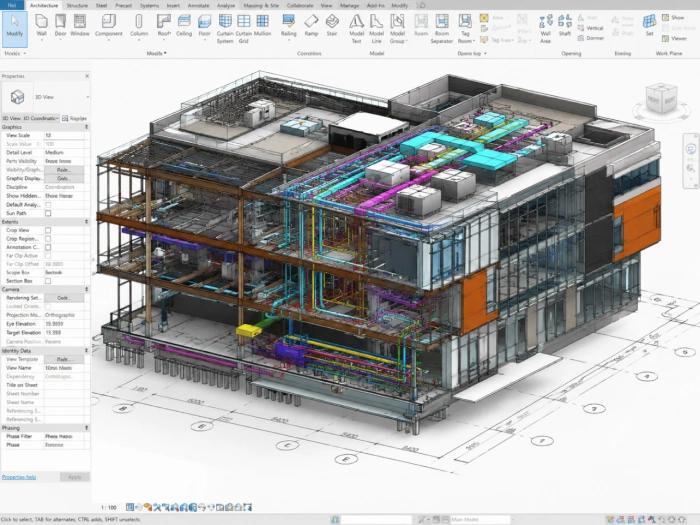Open the Properties help link
The width and height of the screenshot is (700, 525).
(19, 477)
